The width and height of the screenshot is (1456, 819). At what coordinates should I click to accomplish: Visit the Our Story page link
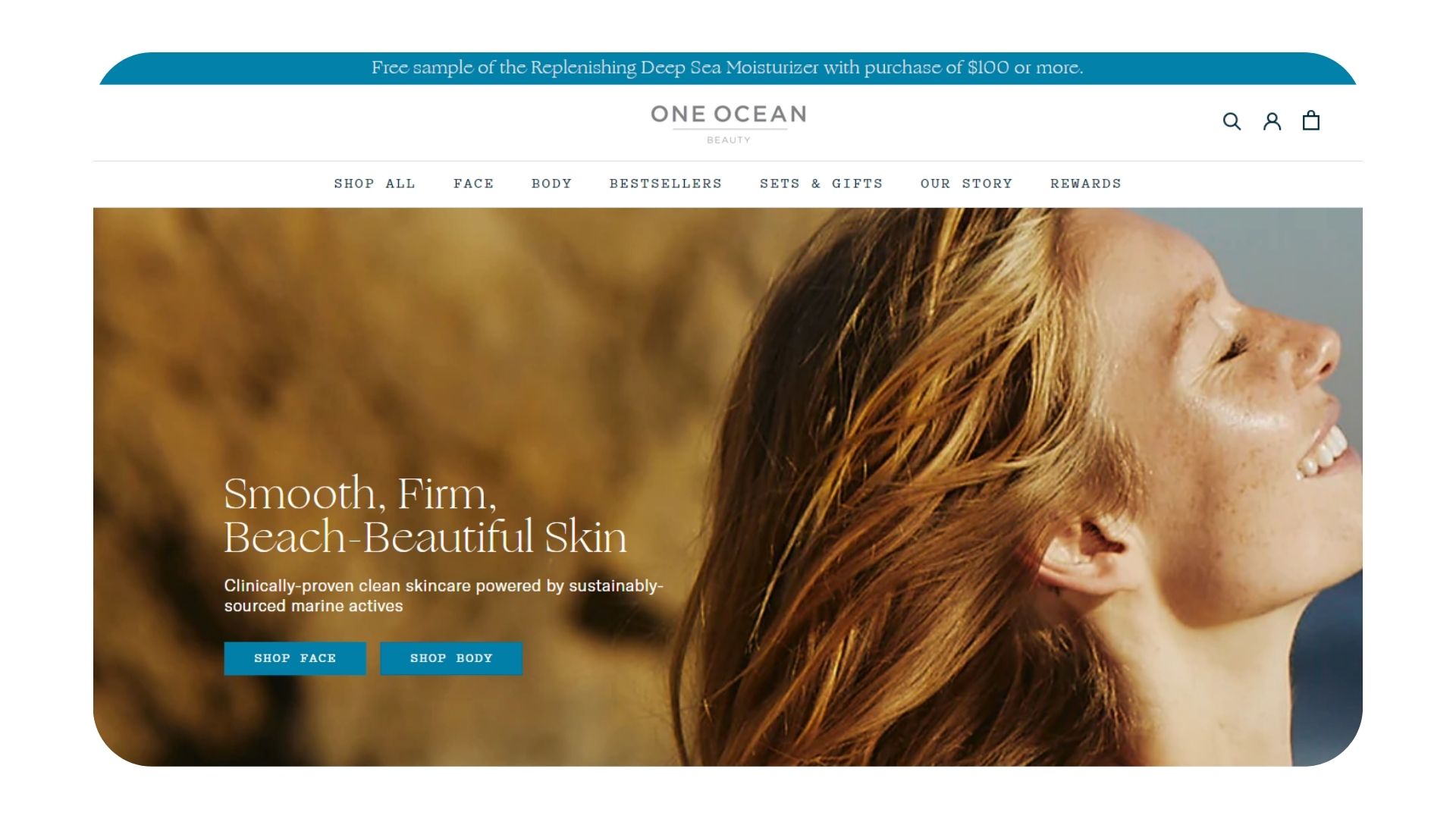coord(966,184)
